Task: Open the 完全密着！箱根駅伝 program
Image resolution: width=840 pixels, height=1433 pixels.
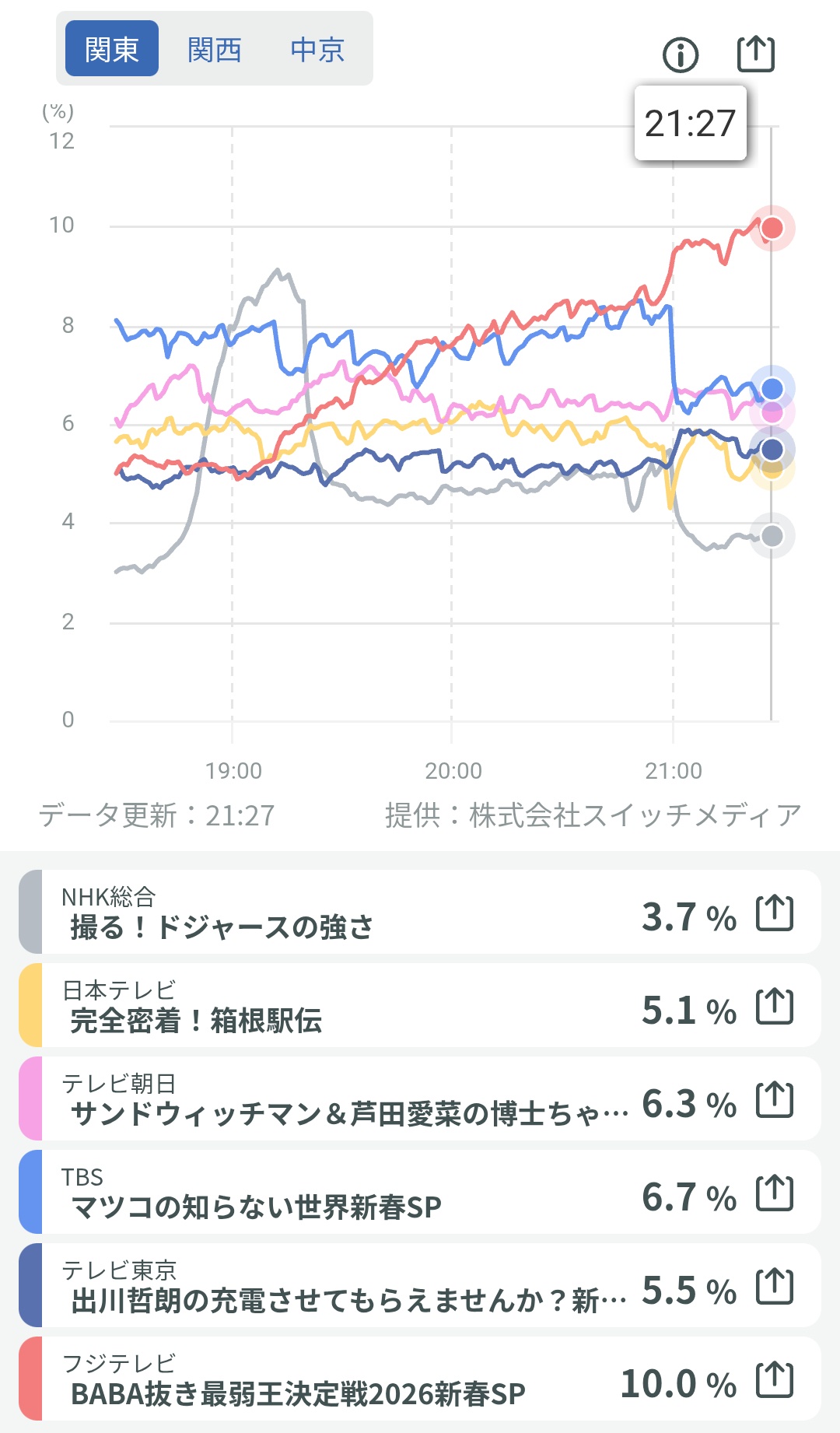Action: 196,1020
